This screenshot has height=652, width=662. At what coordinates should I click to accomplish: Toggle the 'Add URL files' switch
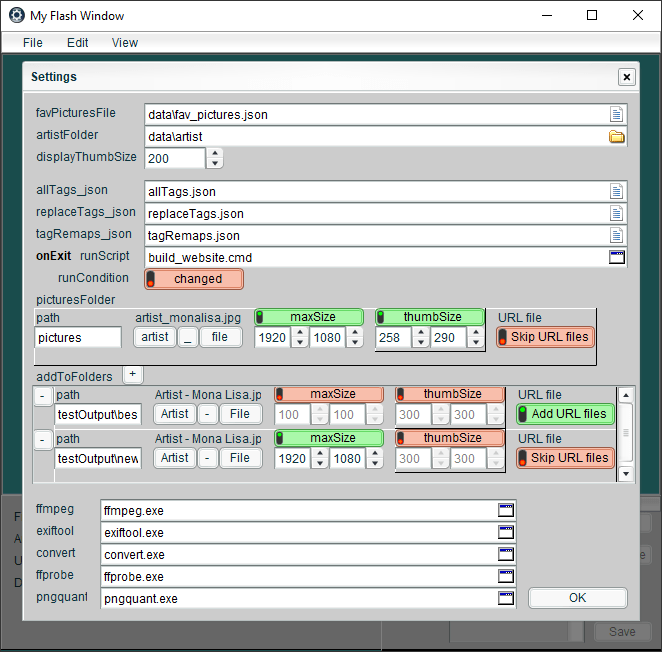tap(566, 414)
